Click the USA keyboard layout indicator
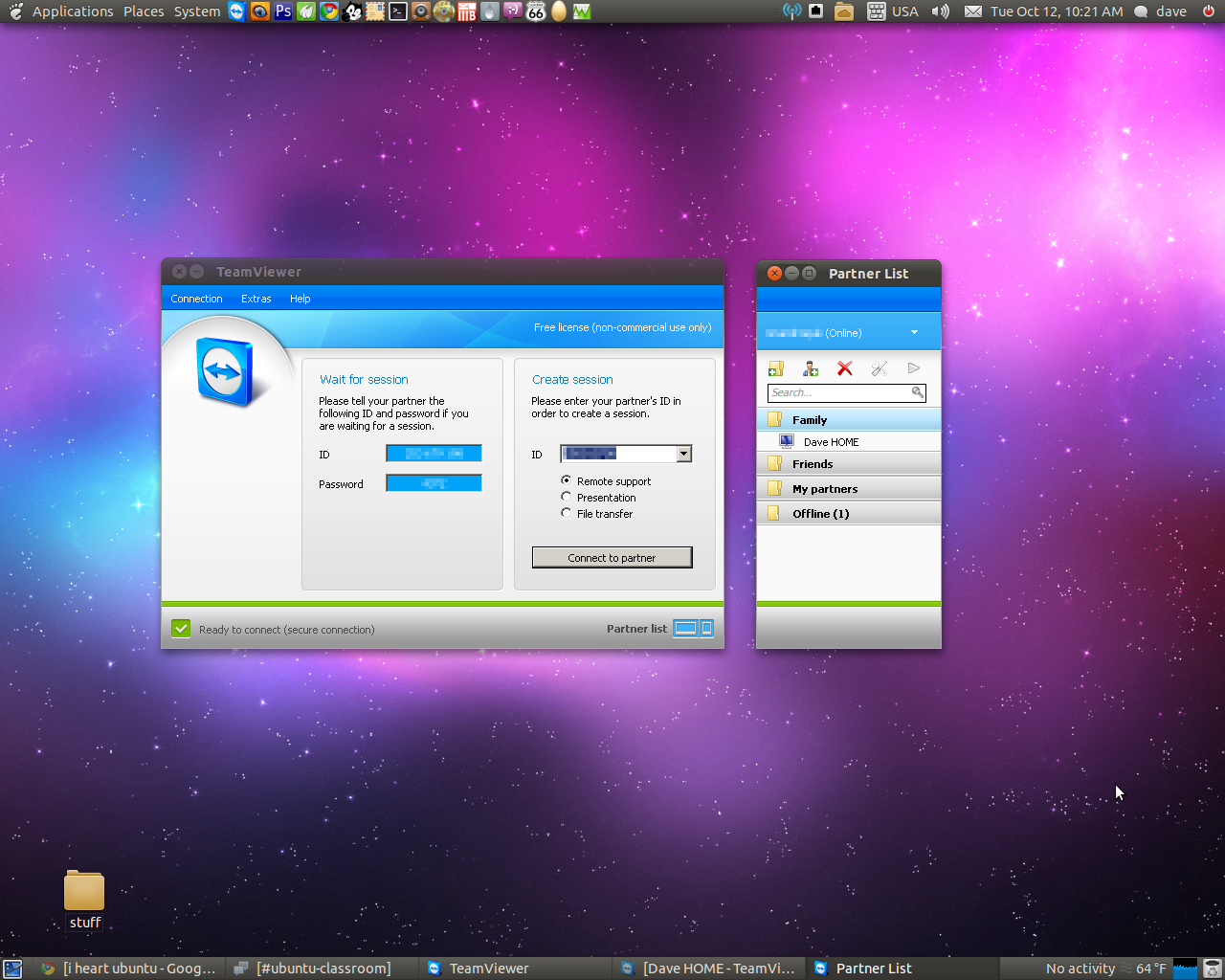 tap(893, 11)
